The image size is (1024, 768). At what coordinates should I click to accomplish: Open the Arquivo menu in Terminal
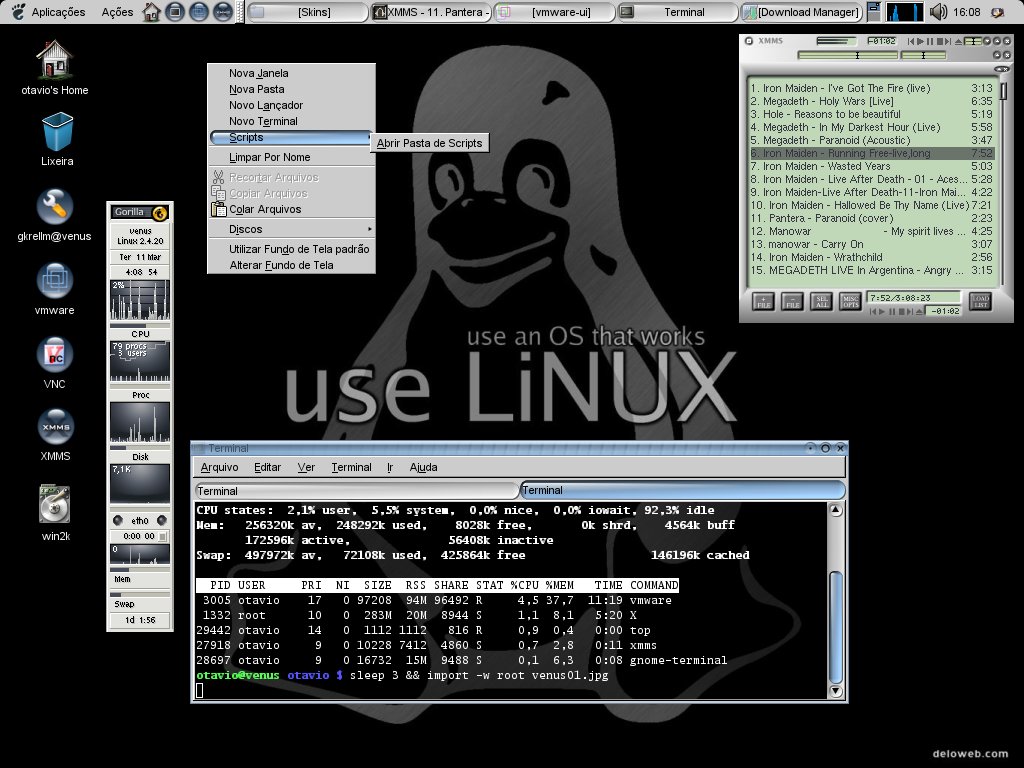click(219, 467)
